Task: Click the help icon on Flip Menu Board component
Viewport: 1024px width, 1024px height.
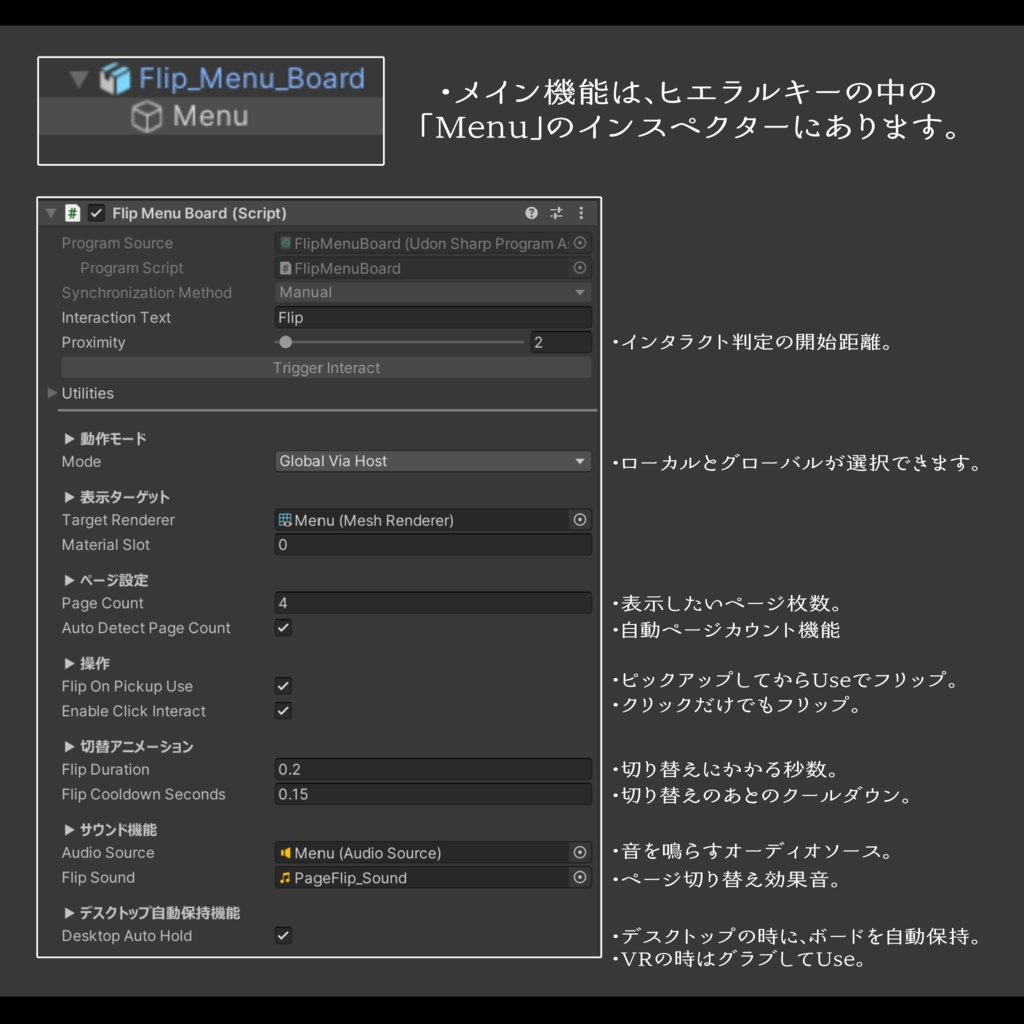Action: pyautogui.click(x=530, y=212)
